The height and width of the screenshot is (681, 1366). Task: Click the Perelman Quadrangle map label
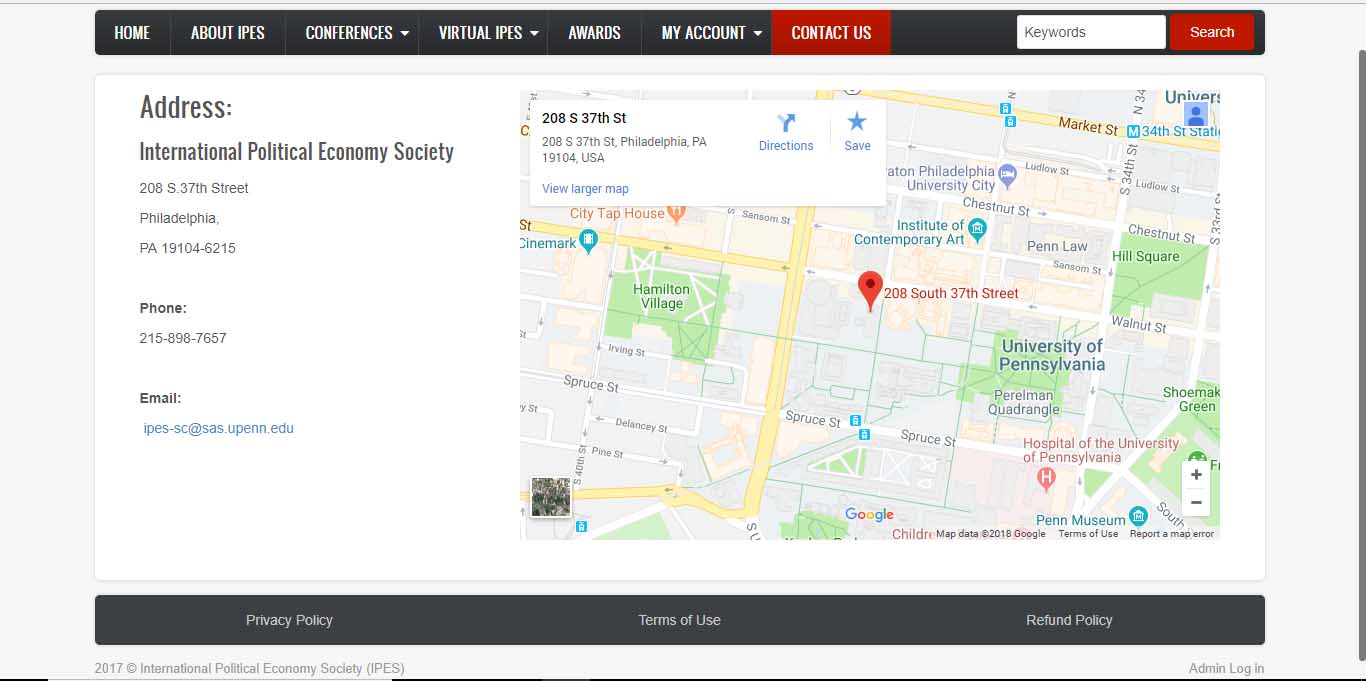point(1024,402)
